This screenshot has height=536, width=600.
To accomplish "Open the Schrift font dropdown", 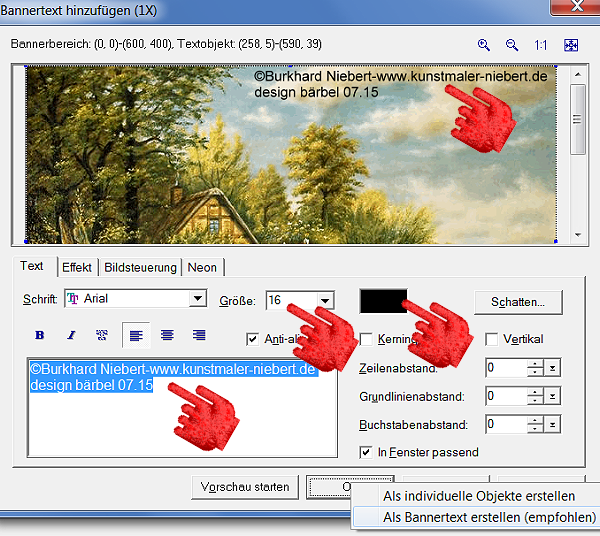I will (x=198, y=298).
